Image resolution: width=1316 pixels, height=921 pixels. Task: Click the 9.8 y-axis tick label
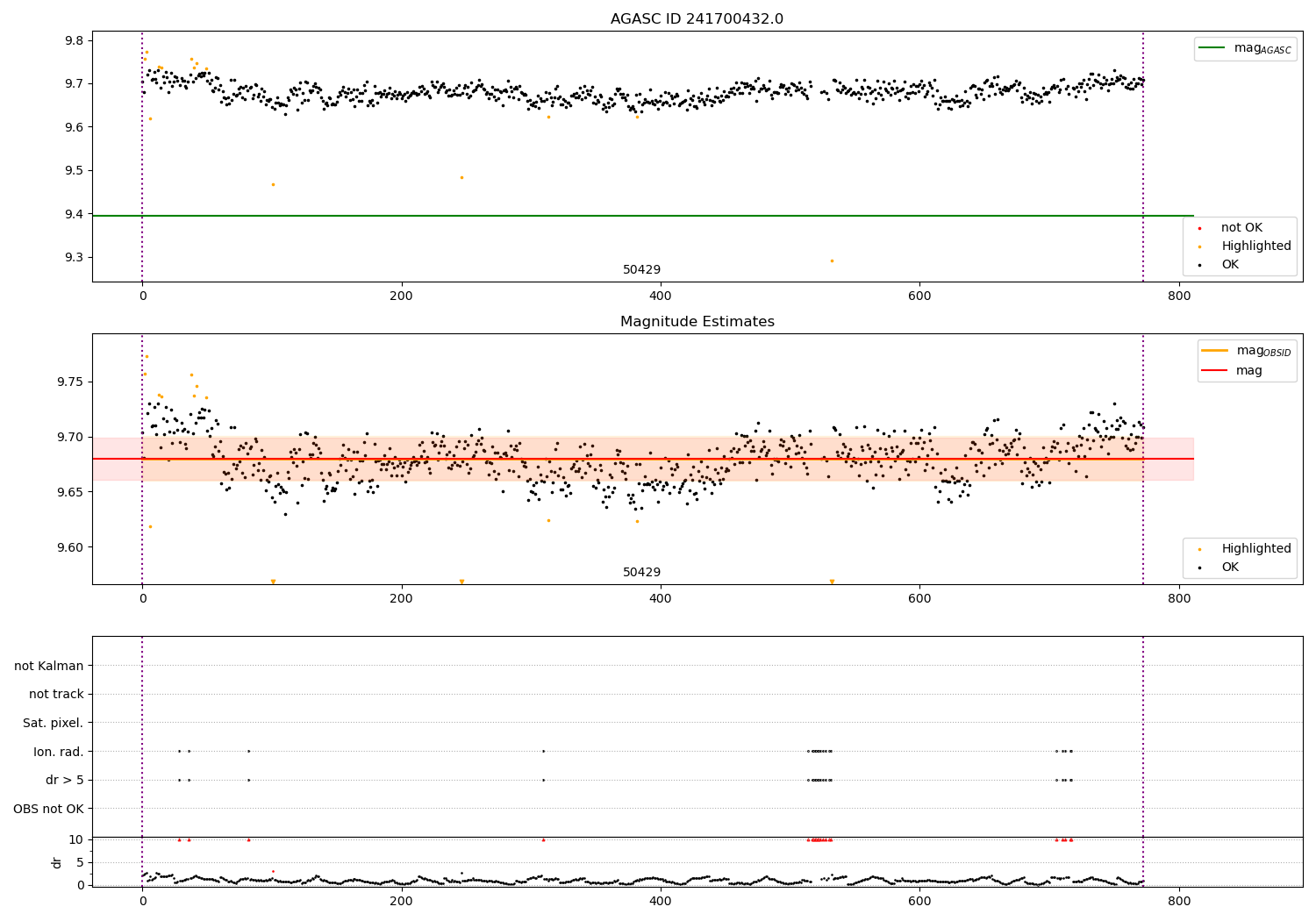74,41
